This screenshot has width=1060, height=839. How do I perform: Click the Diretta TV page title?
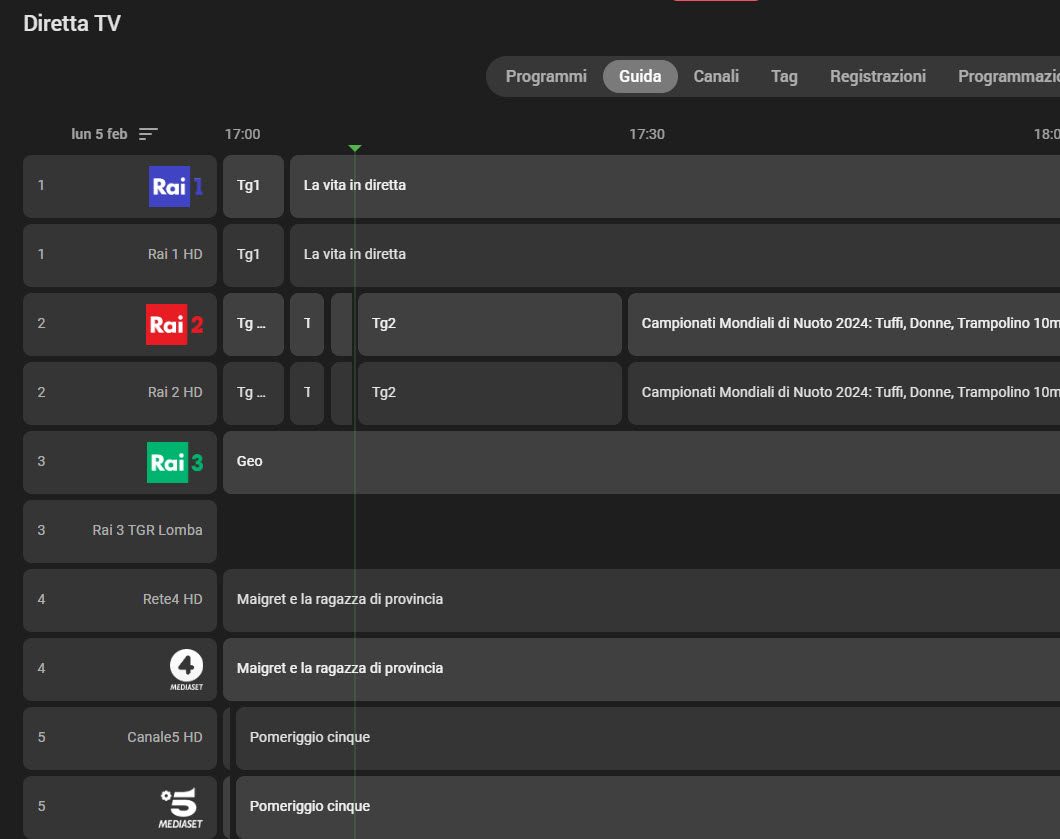72,24
